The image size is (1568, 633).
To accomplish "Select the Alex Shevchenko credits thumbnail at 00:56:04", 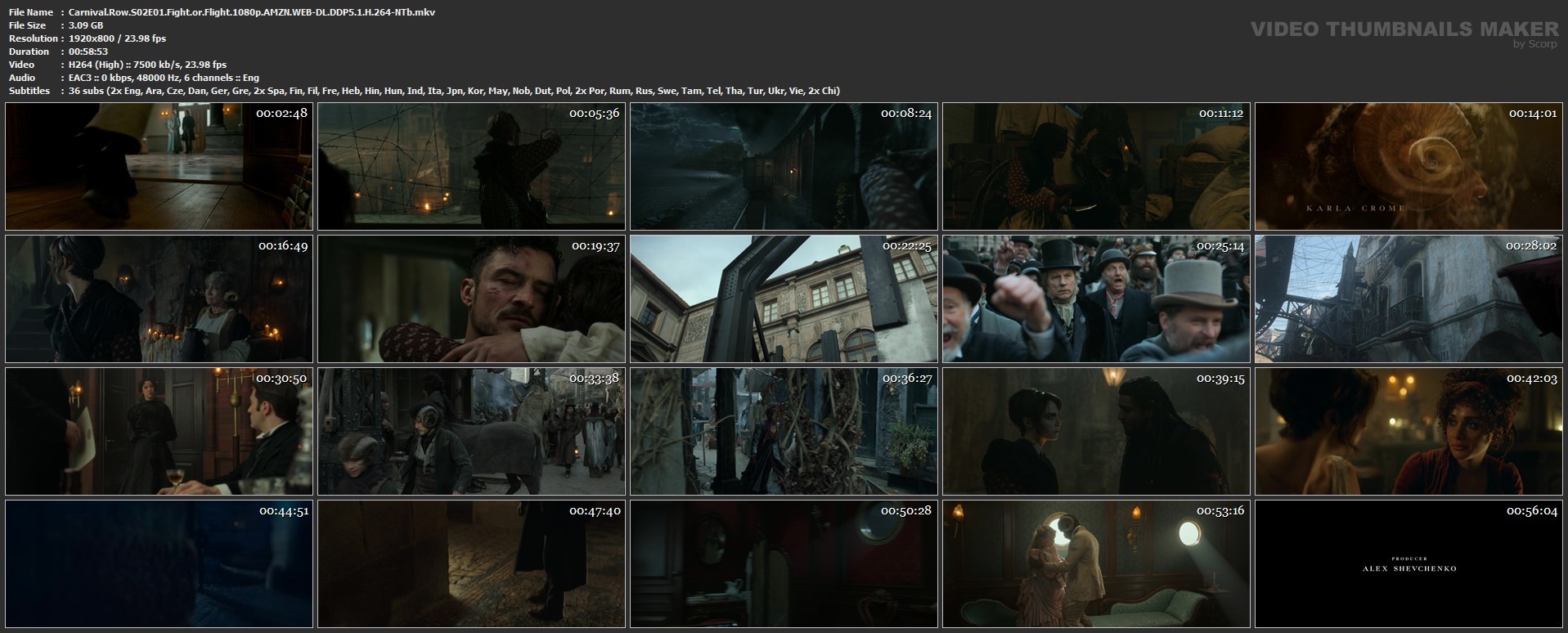I will [1409, 564].
